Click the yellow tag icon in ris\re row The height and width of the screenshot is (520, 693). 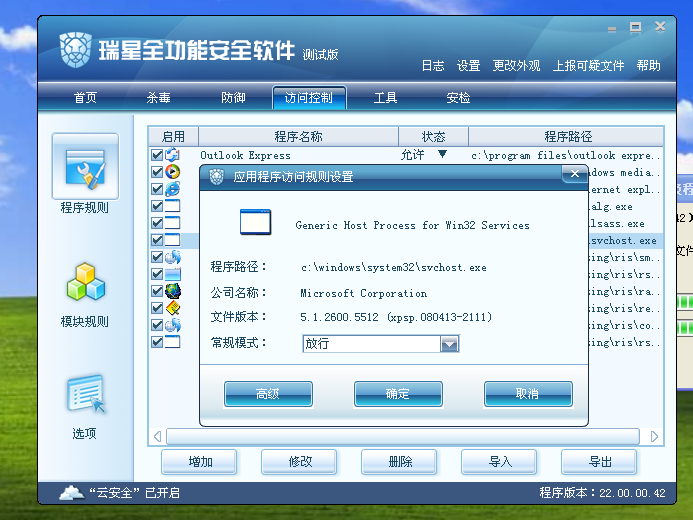pyautogui.click(x=173, y=308)
